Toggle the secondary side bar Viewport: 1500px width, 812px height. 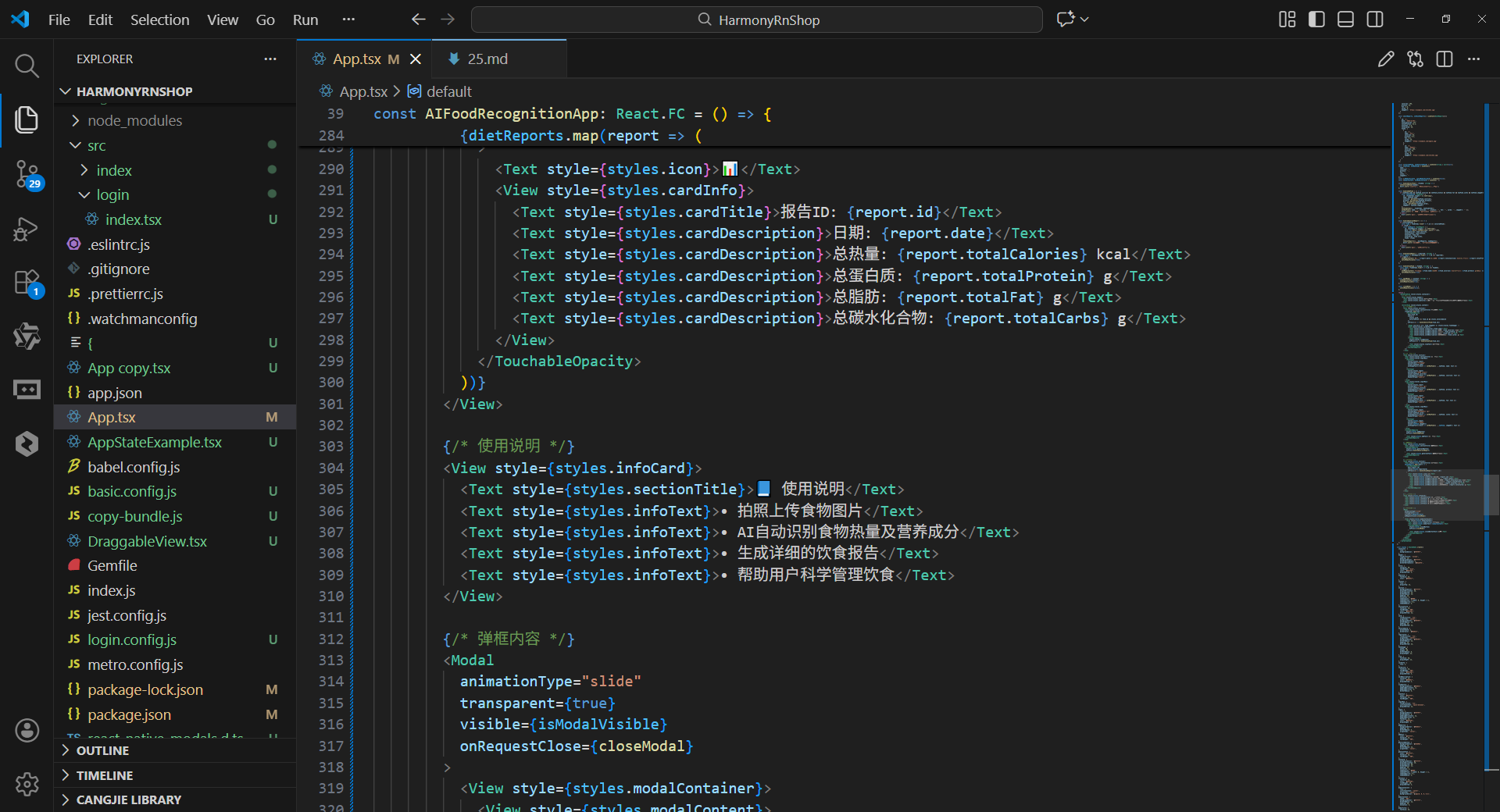tap(1375, 20)
